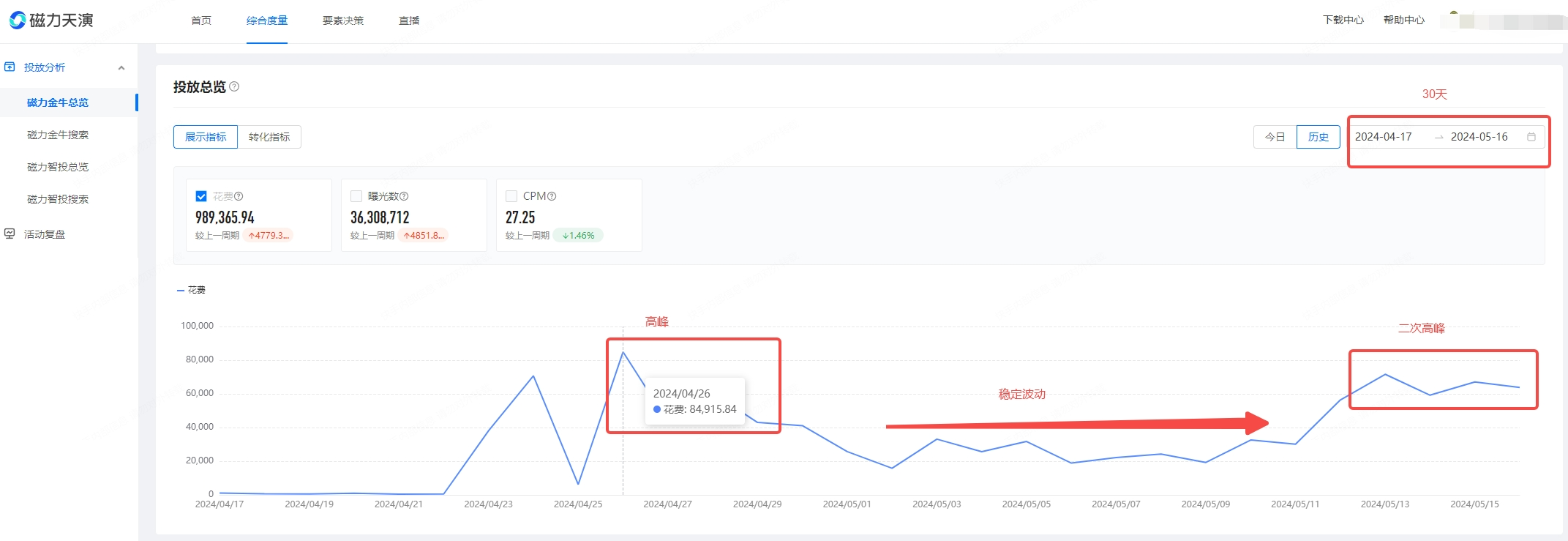Switch to 转化指标 button
Viewport: 1568px width, 541px height.
(x=269, y=137)
